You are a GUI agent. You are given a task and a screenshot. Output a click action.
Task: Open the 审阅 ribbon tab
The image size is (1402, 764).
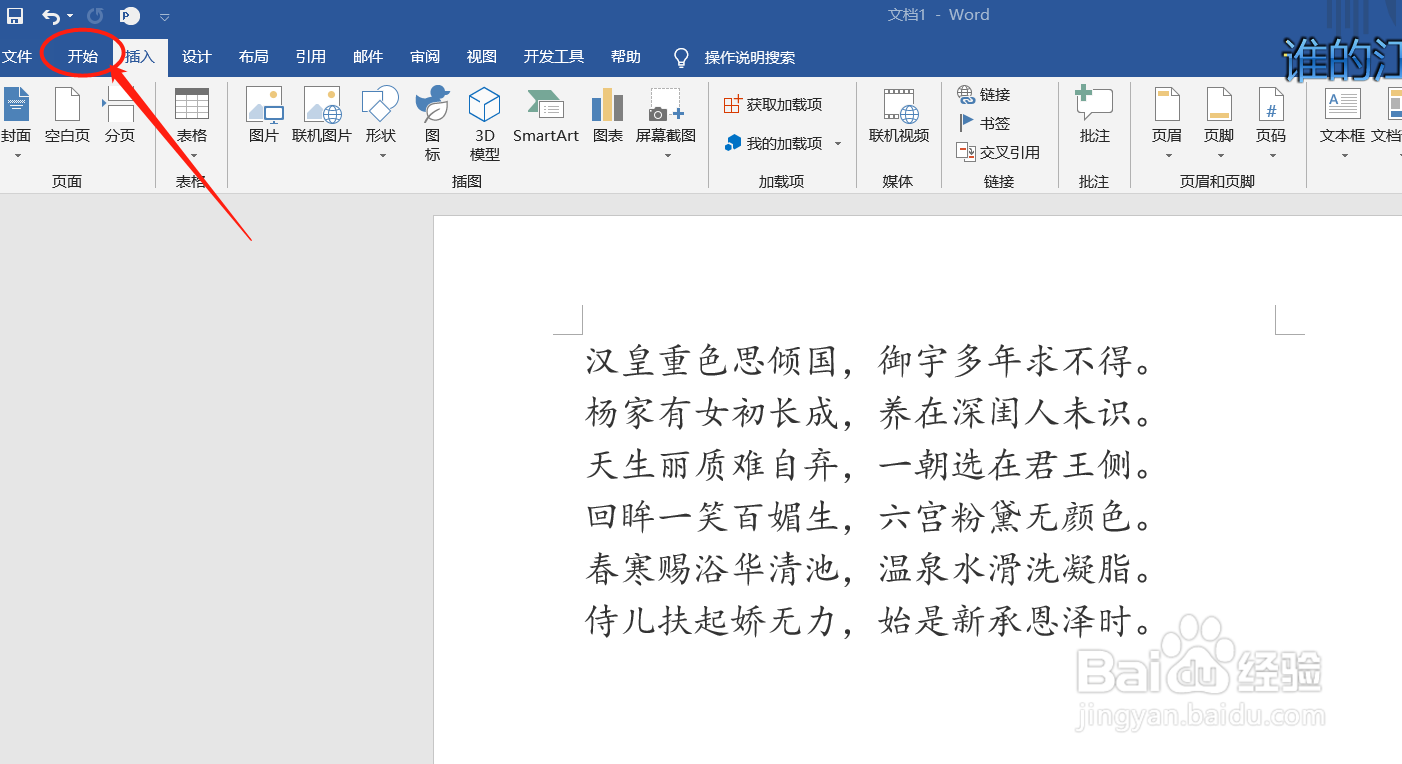click(424, 56)
